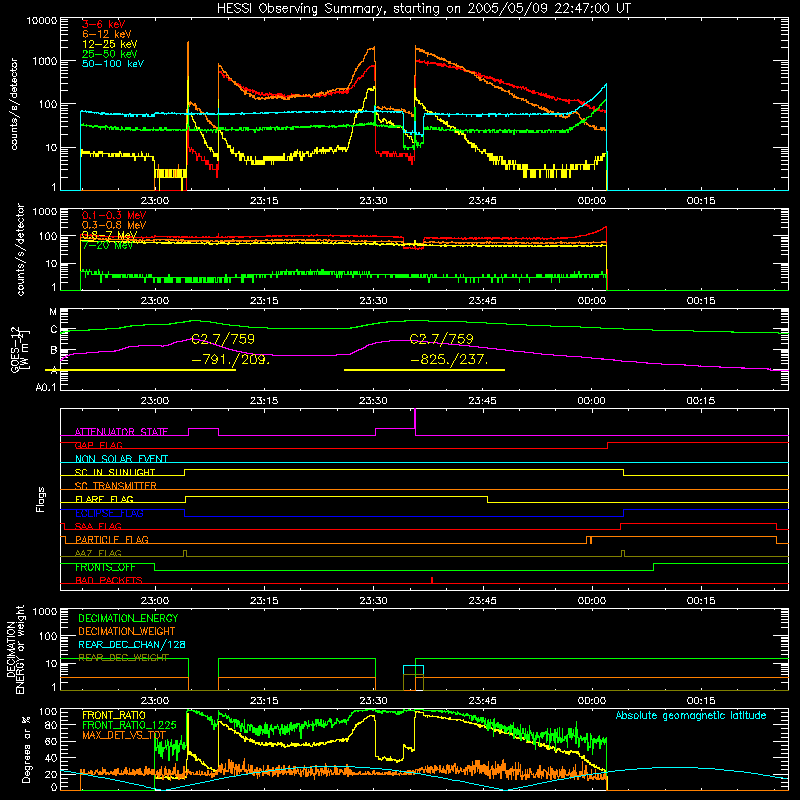Viewport: 800px width, 800px height.
Task: Click the REAR_DEC_CHAN/128 legend label
Action: click(x=132, y=644)
